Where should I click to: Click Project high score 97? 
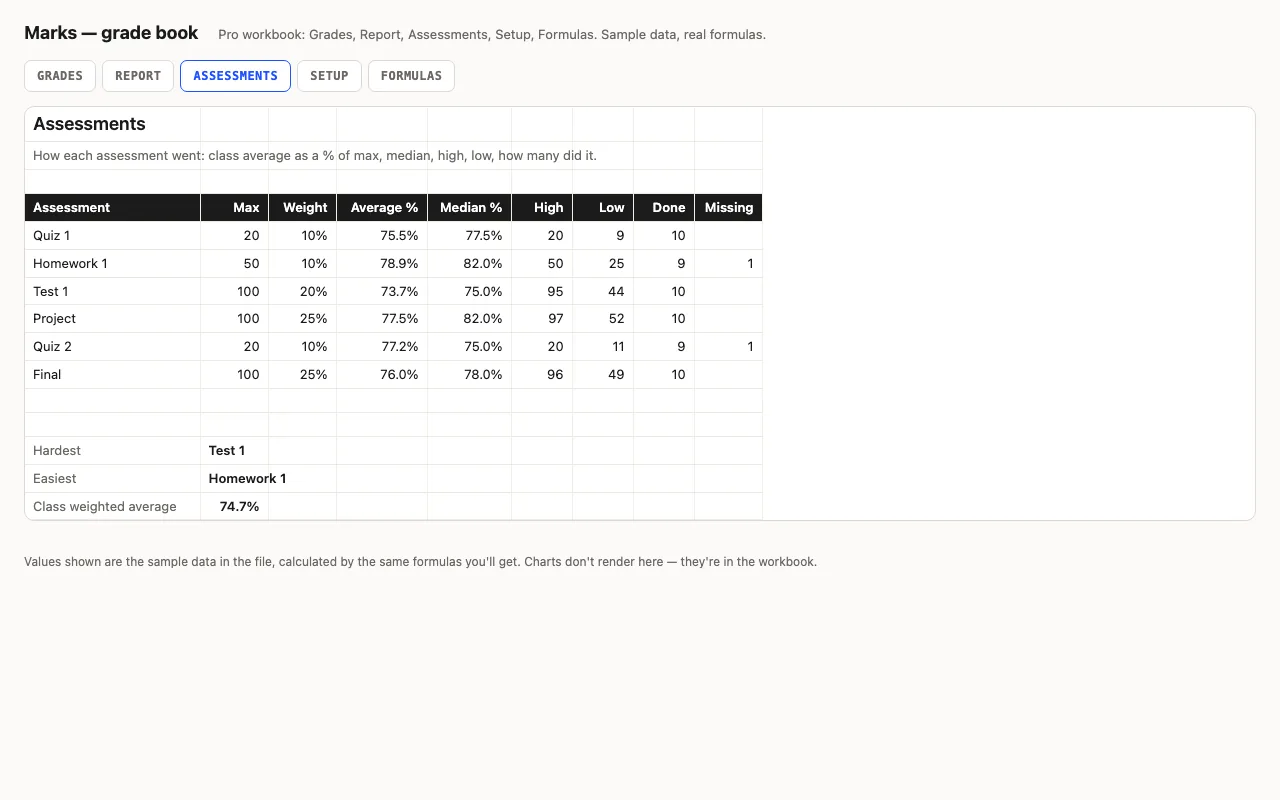pyautogui.click(x=542, y=319)
